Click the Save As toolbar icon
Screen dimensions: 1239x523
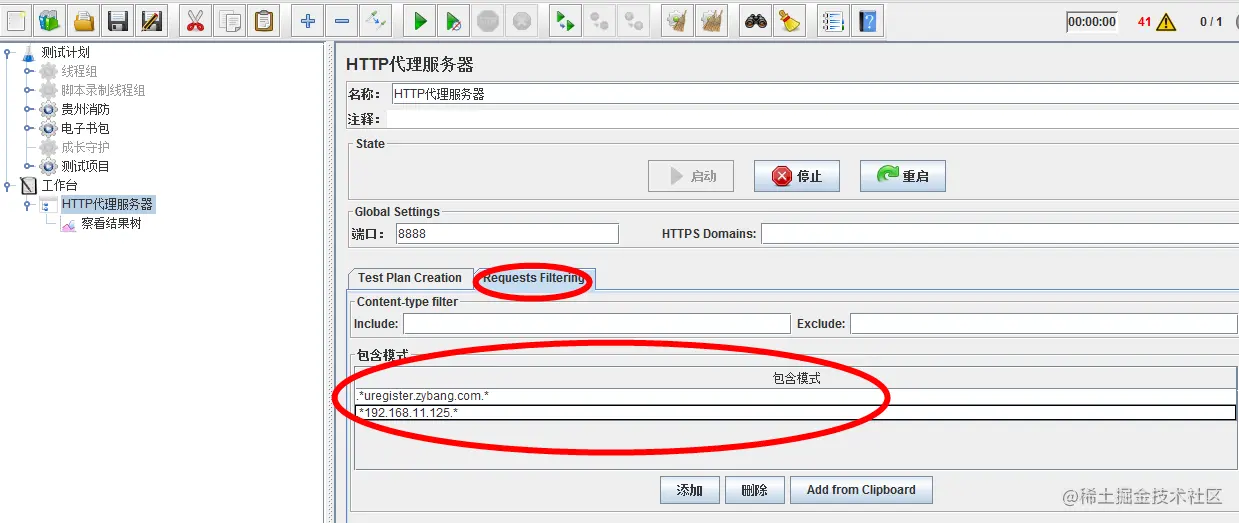pyautogui.click(x=152, y=20)
